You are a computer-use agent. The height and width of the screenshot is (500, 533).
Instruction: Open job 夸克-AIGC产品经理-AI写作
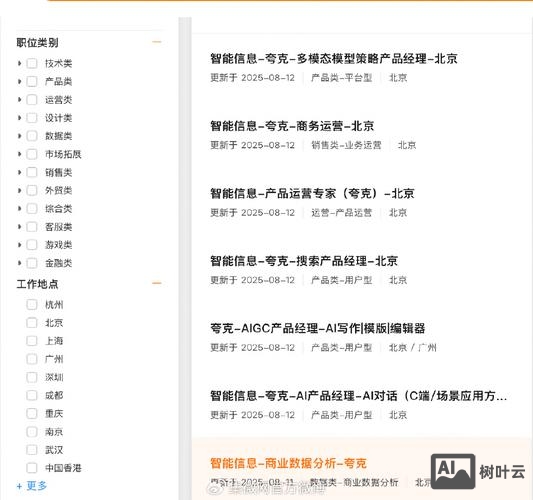[317, 328]
